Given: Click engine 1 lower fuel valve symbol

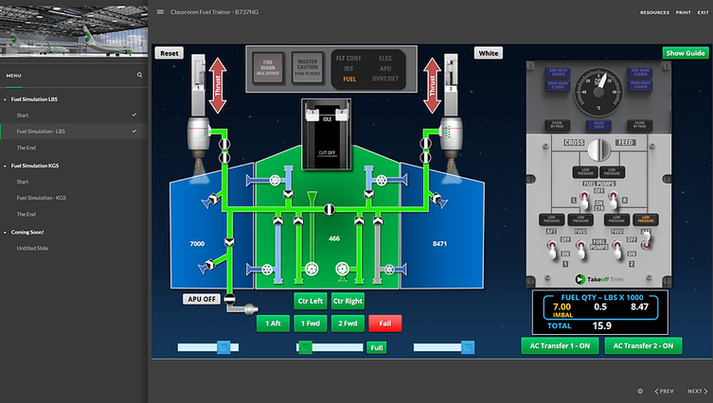Looking at the screenshot, I should 225,158.
